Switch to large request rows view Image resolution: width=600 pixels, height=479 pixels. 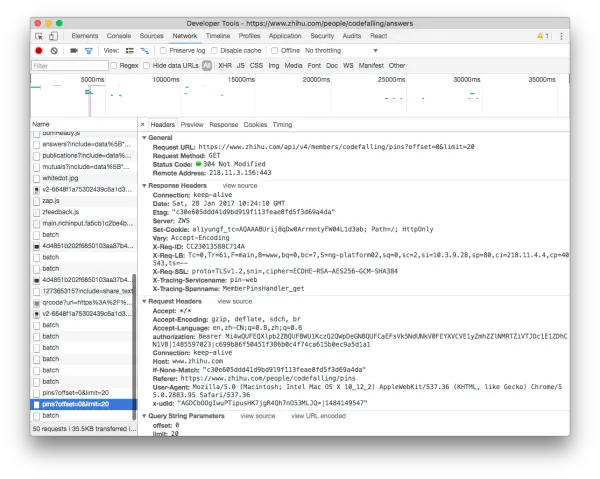[x=130, y=51]
